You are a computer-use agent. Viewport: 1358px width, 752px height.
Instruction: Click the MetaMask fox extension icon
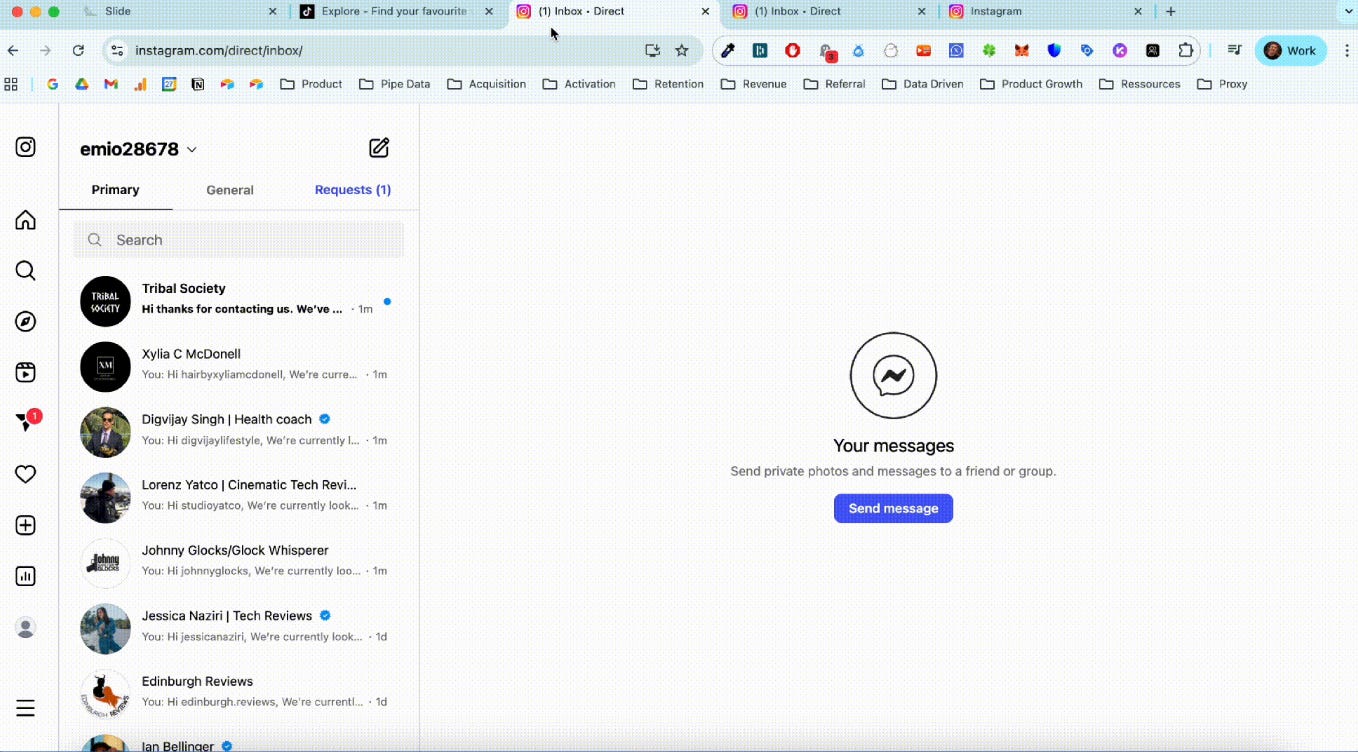click(x=1021, y=50)
